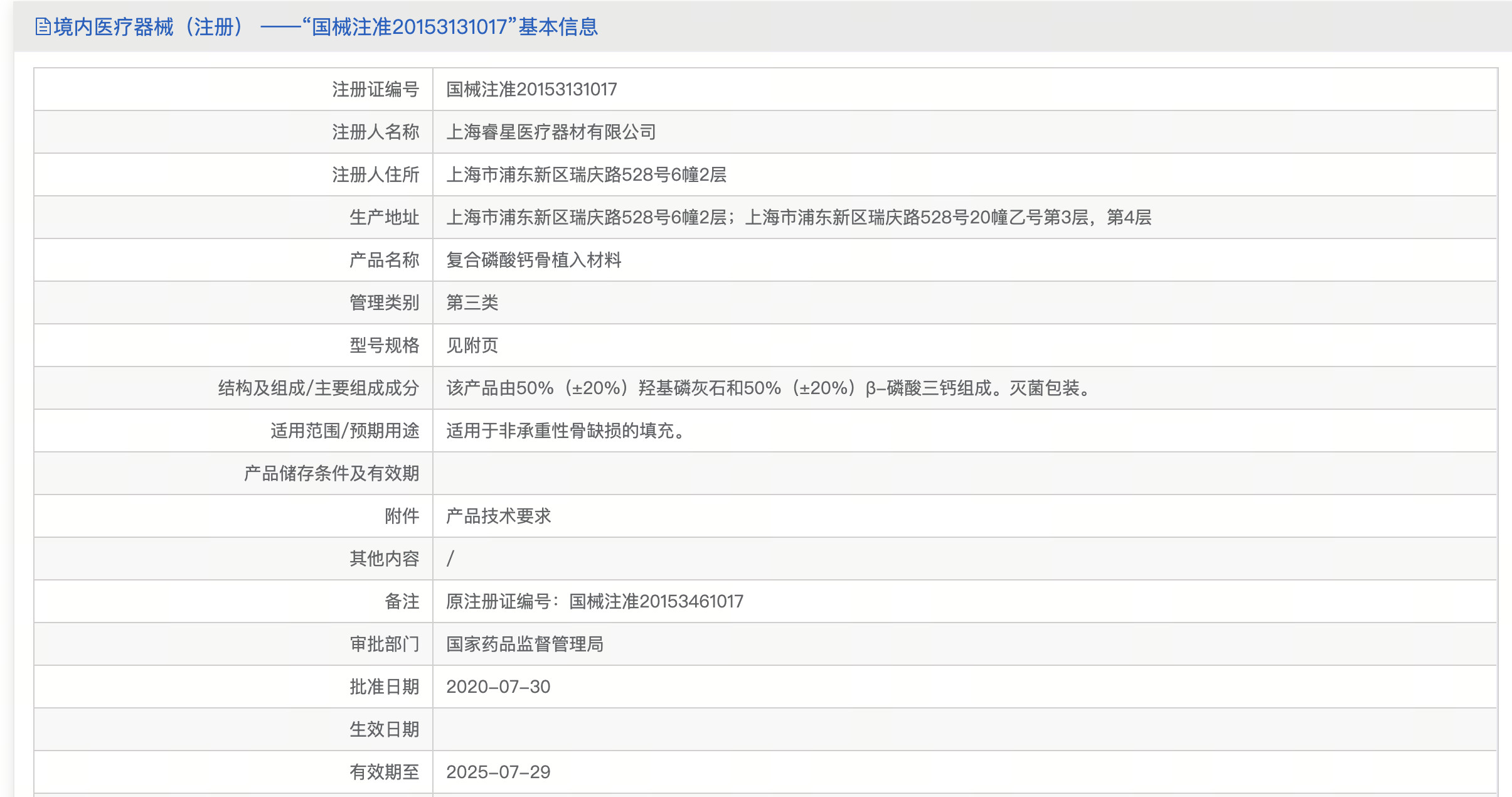Click the 管理类别 label
Screen dimensions: 1512x797
(x=385, y=302)
